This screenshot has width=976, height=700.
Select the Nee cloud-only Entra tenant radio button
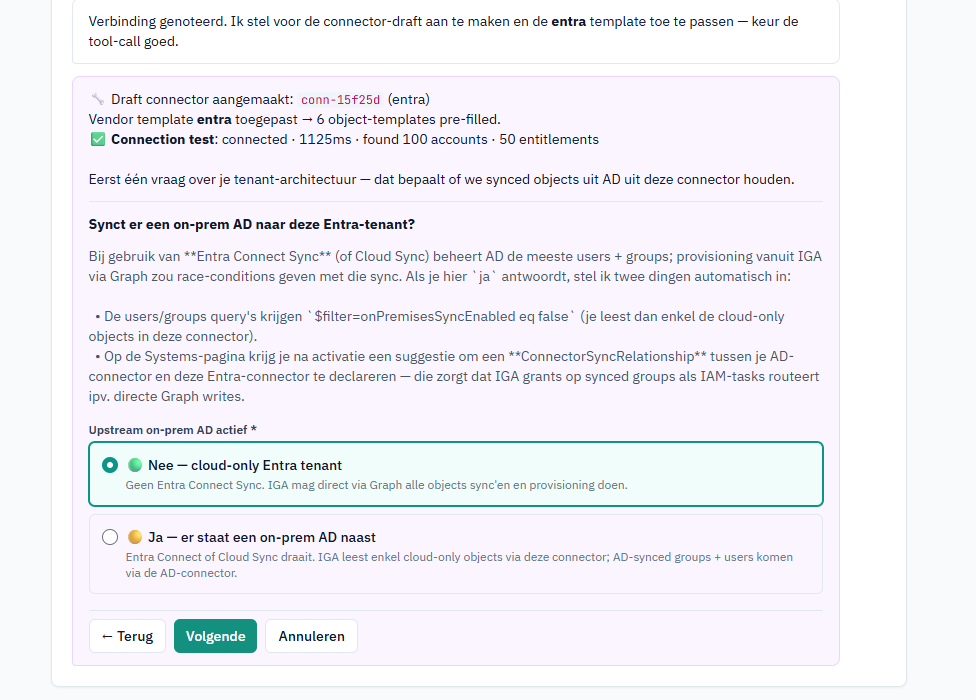[110, 465]
